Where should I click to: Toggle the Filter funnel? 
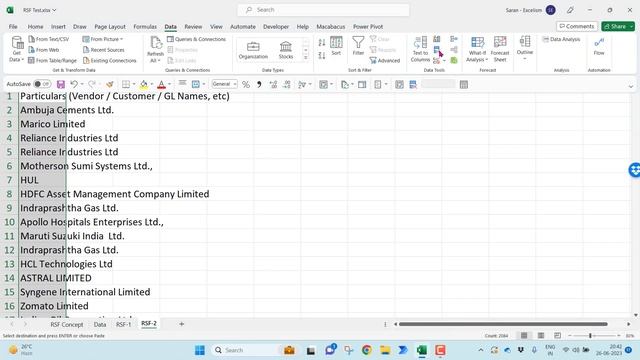click(x=358, y=46)
